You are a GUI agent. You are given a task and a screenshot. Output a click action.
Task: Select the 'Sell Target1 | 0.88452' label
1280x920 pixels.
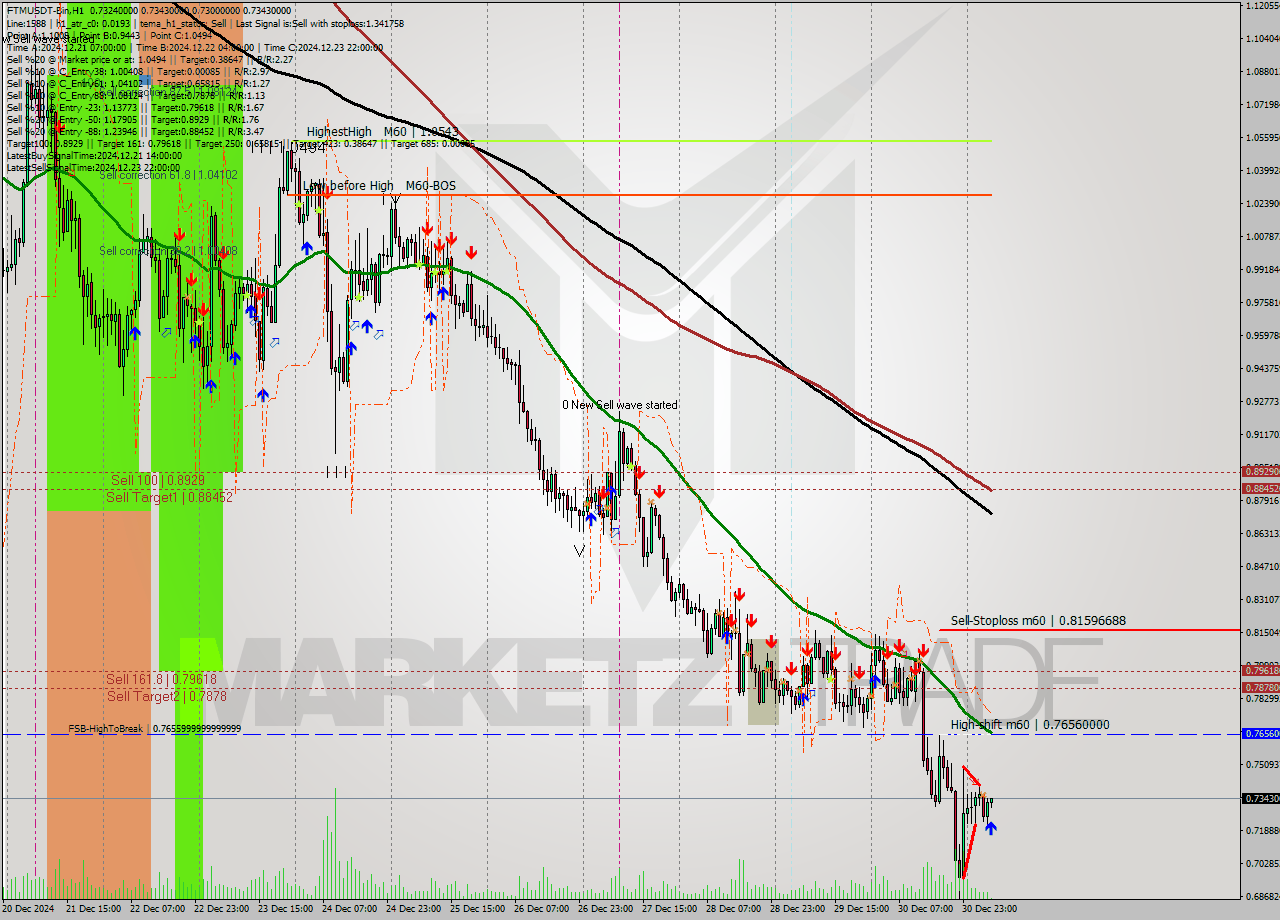pos(169,496)
